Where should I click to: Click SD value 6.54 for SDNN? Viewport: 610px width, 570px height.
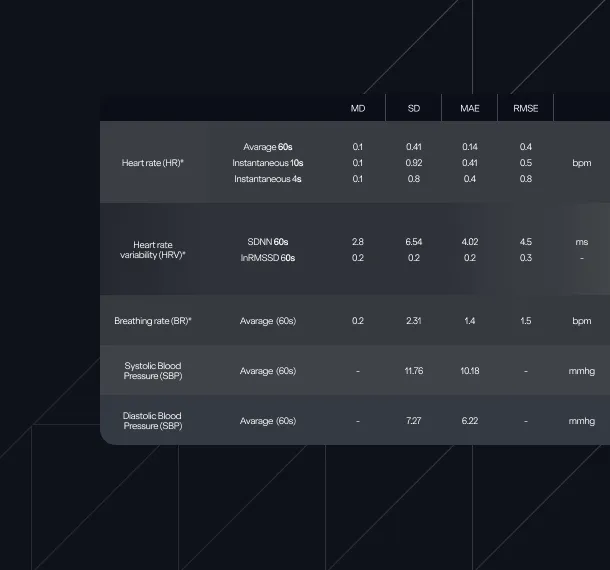point(414,242)
